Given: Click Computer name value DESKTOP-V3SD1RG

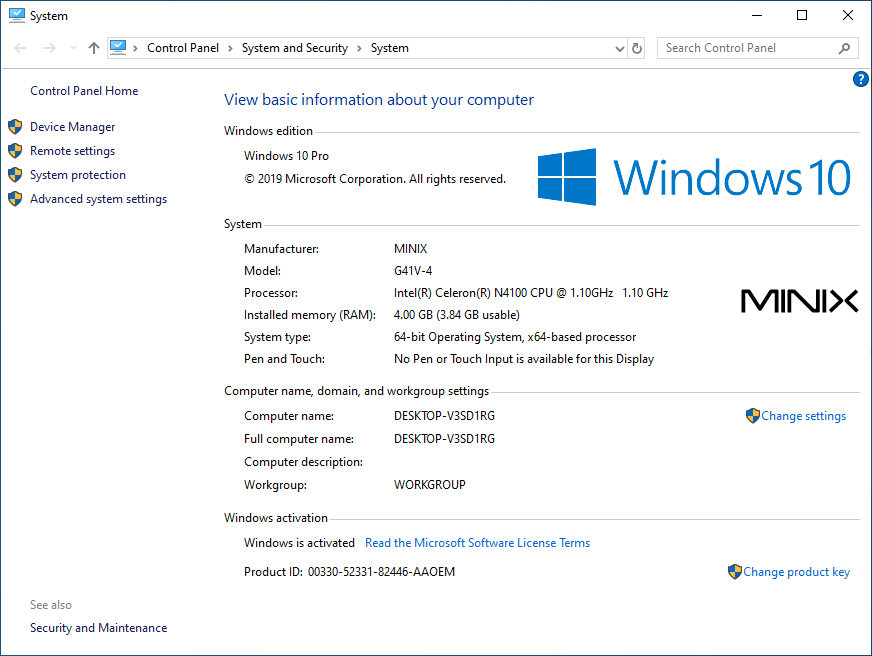Looking at the screenshot, I should pos(444,416).
